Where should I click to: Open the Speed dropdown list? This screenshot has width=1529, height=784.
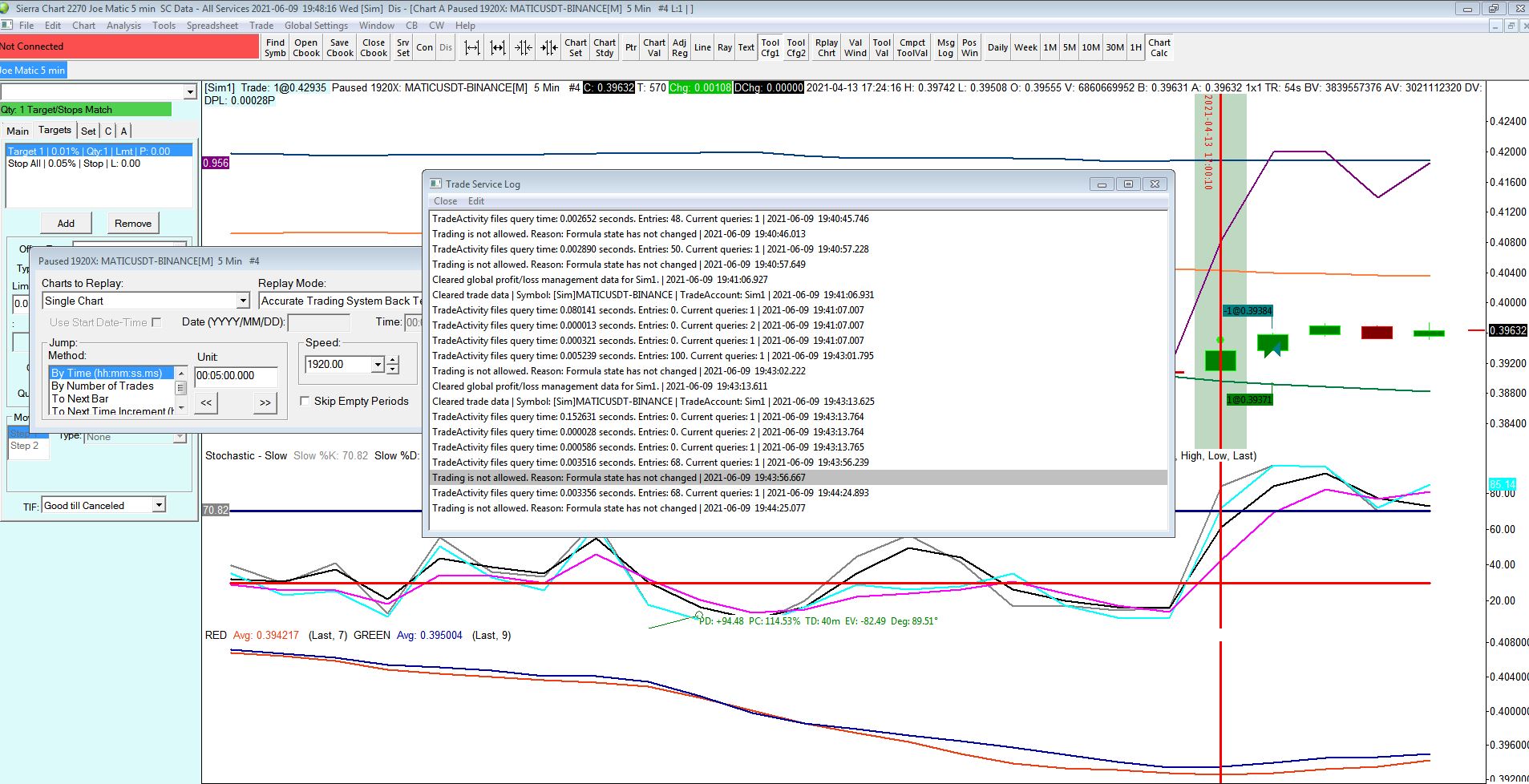click(x=378, y=365)
